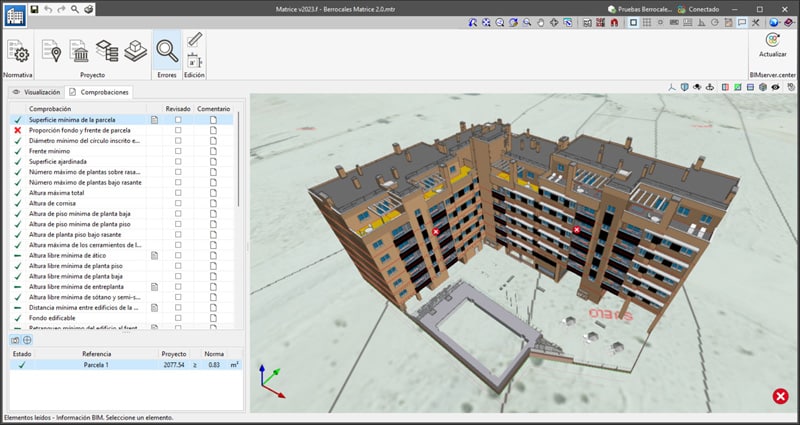Viewport: 800px width, 425px height.
Task: Tick Revisado for Altura de cornisa
Action: coord(178,203)
